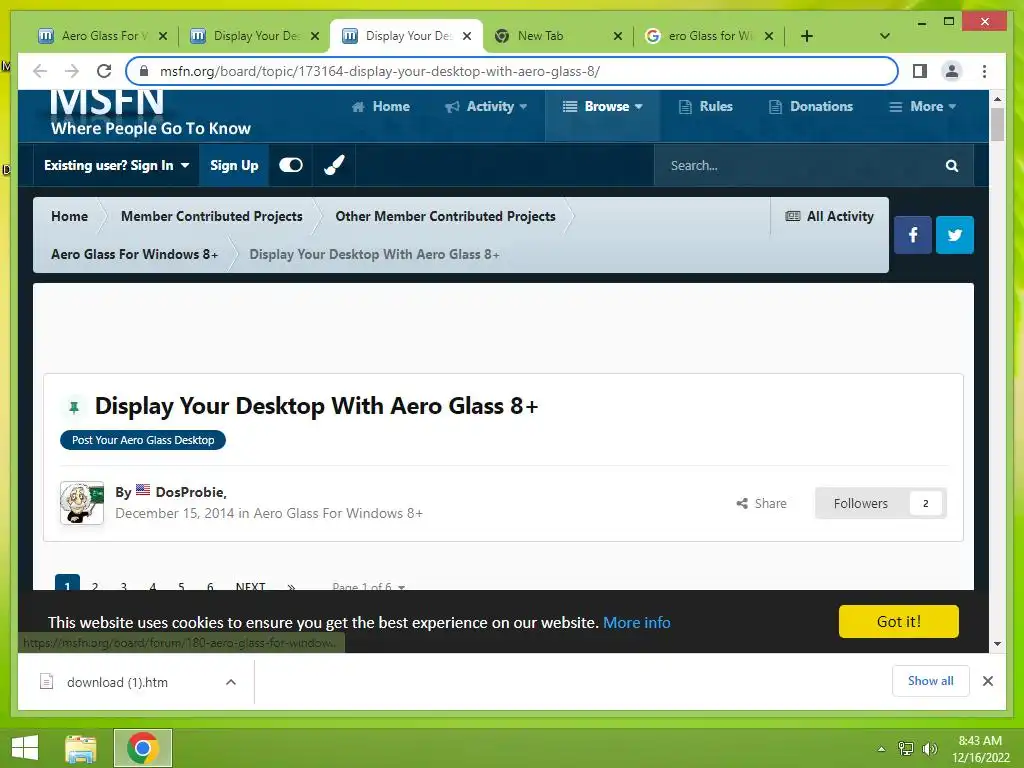Screen dimensions: 1024x768
Task: Click DosProbie's avatar thumbnail
Action: point(82,503)
